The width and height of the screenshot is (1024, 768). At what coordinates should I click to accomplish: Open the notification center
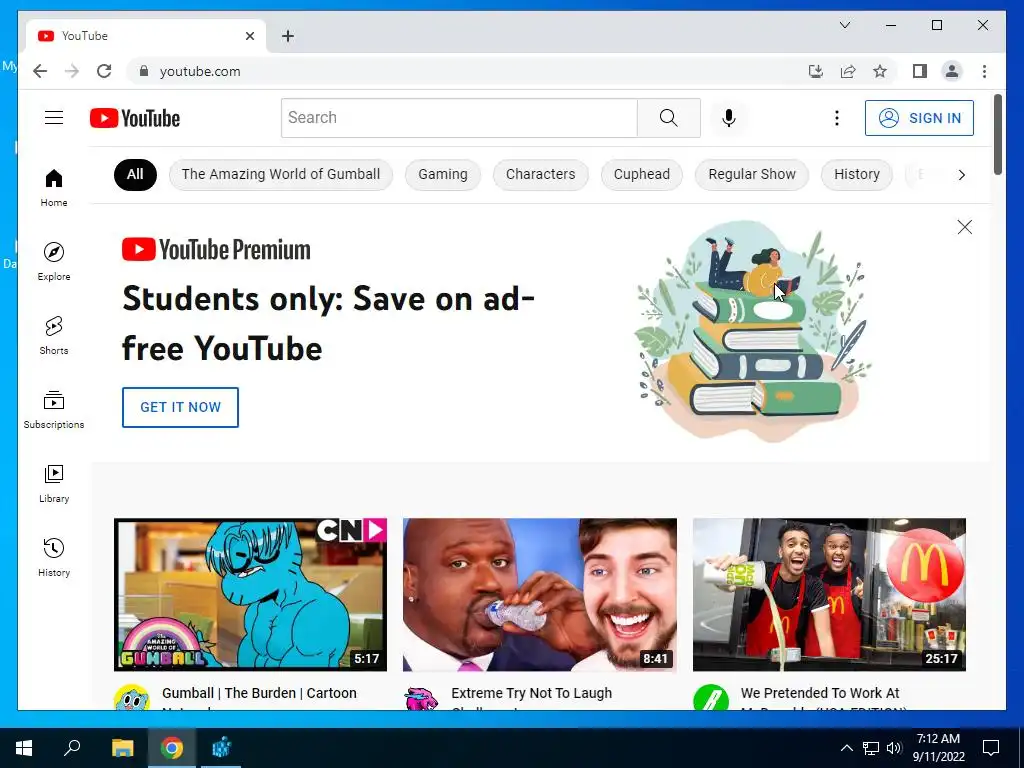pyautogui.click(x=991, y=748)
